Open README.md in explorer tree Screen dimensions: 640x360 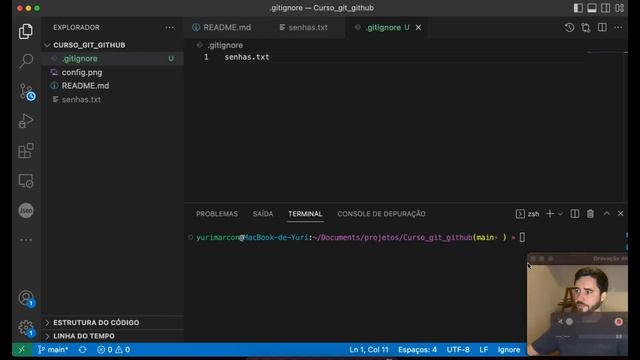coord(113,86)
